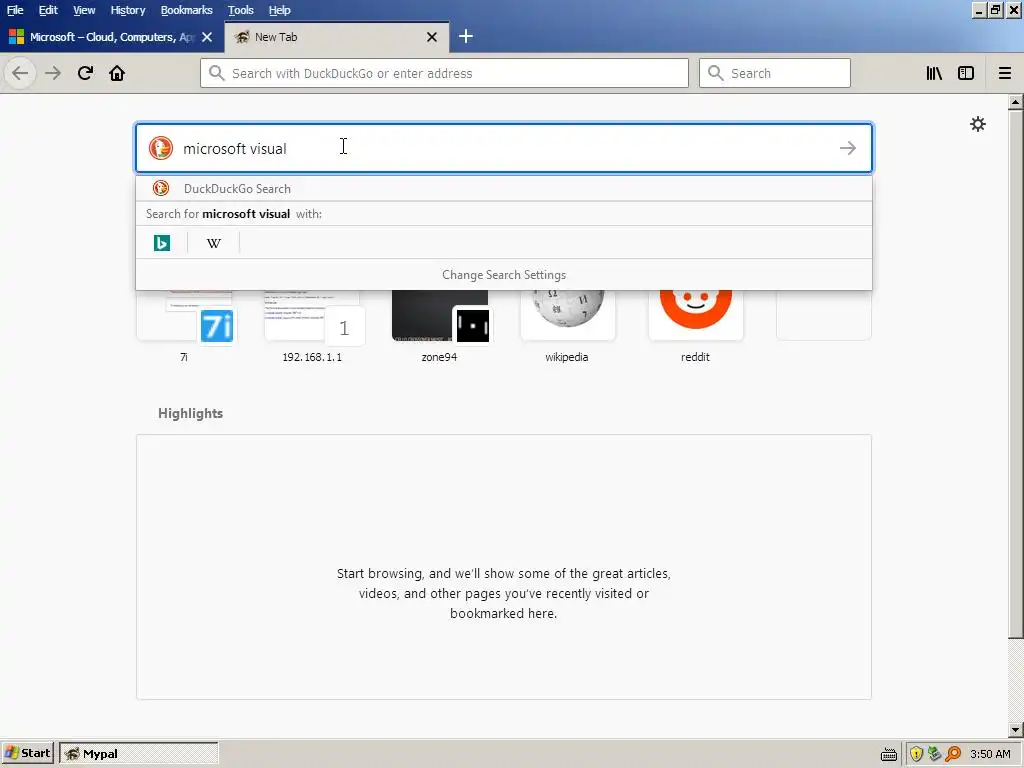Open the Bookmarks menu
Image resolution: width=1024 pixels, height=768 pixels.
coord(187,10)
